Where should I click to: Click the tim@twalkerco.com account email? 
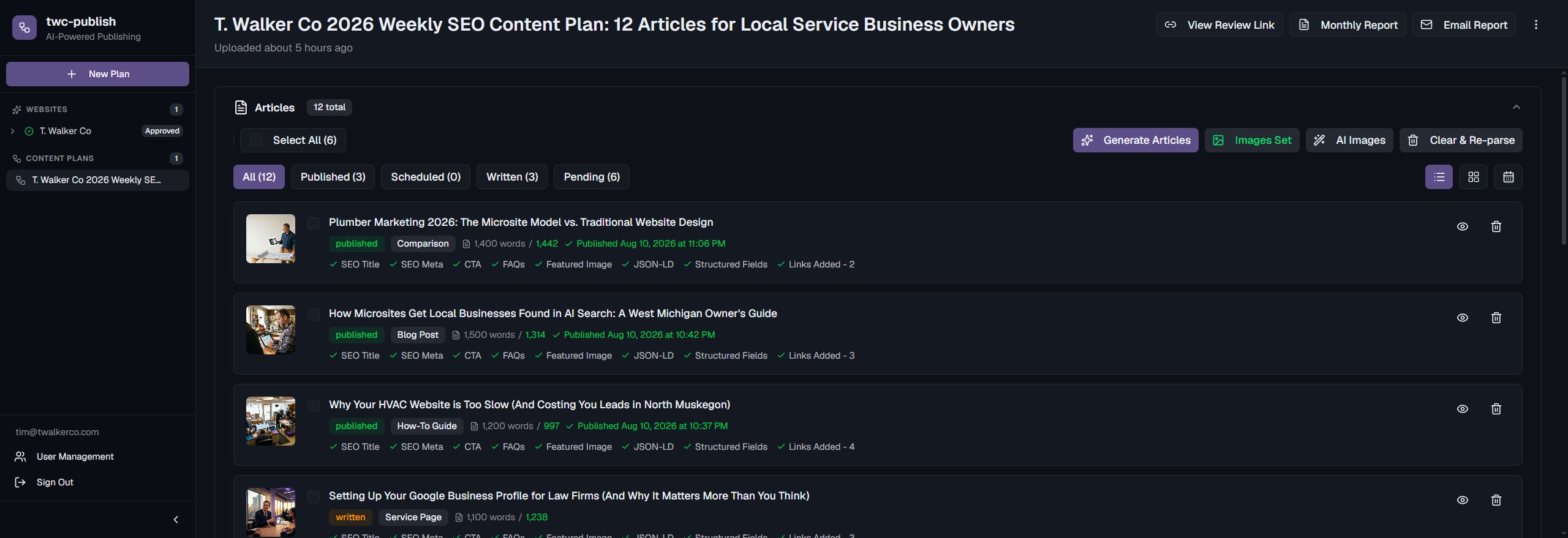point(57,432)
